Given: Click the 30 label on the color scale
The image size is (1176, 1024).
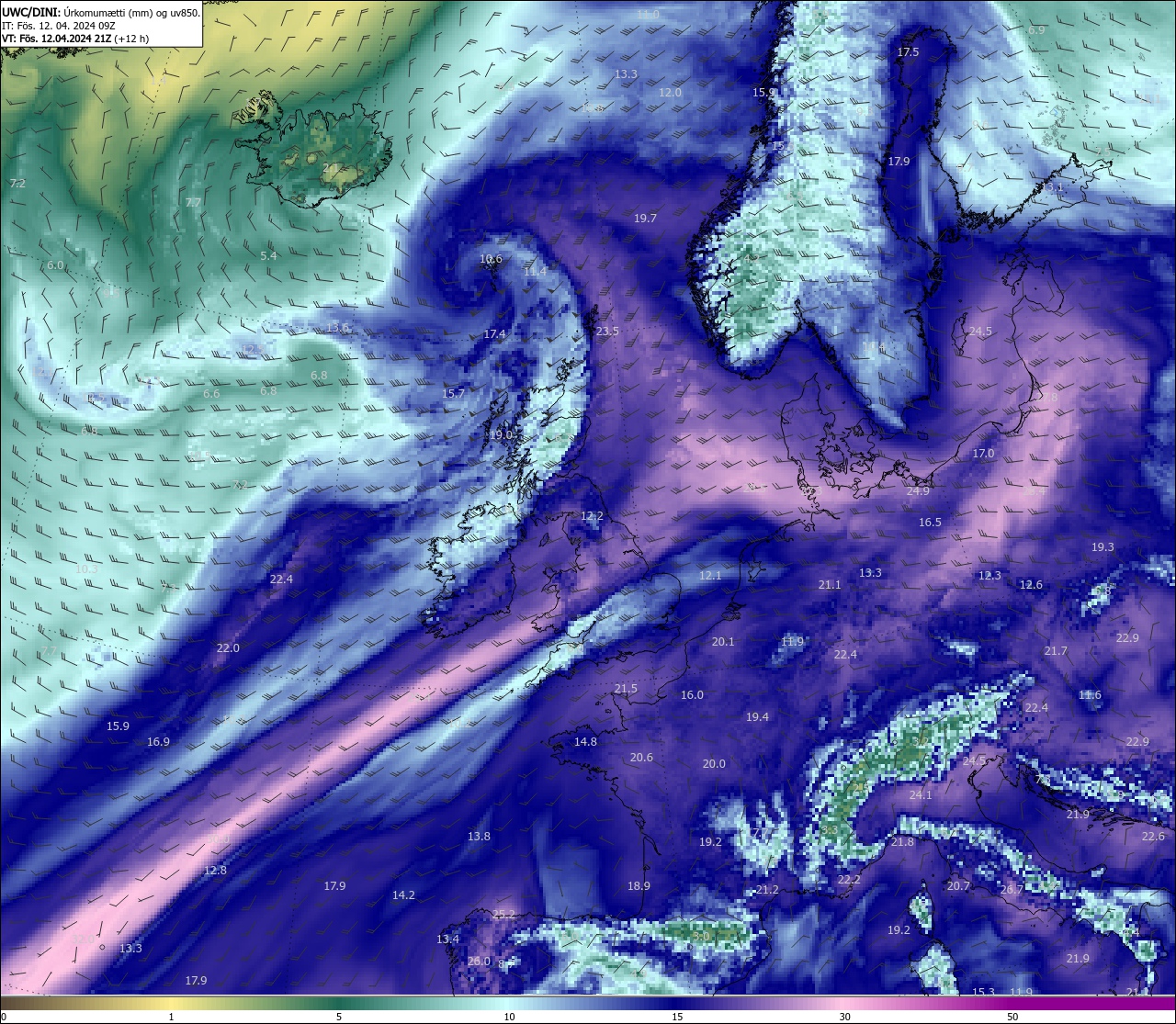Looking at the screenshot, I should point(844,1017).
